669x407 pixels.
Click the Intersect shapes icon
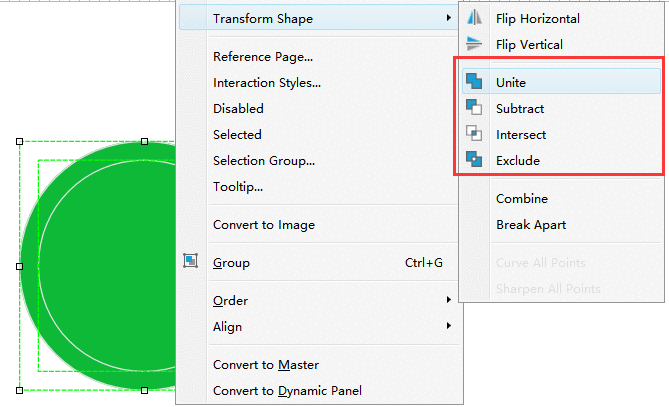[474, 133]
